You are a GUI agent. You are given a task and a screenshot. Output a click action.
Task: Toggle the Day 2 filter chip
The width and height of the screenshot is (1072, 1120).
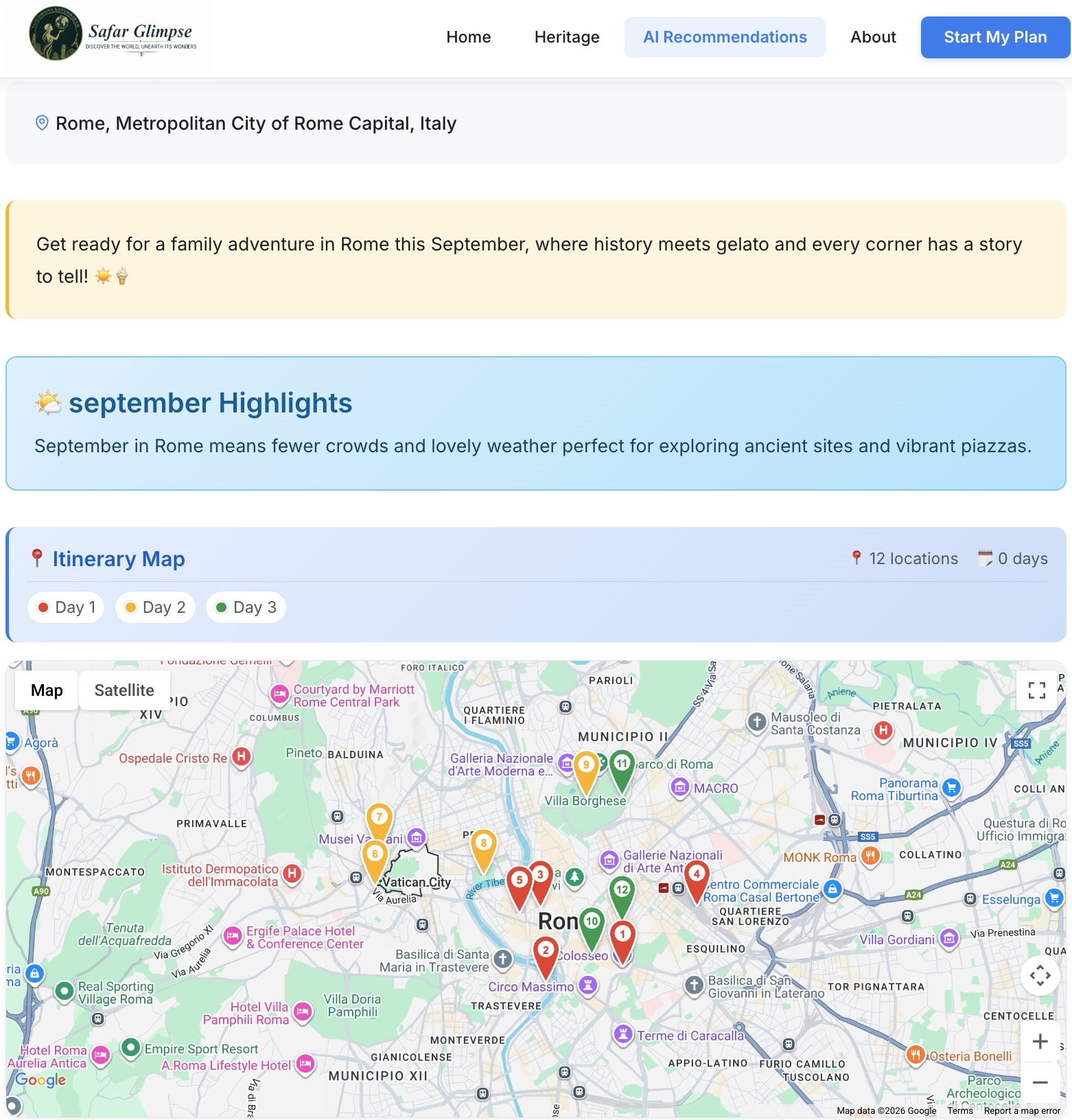click(x=156, y=607)
